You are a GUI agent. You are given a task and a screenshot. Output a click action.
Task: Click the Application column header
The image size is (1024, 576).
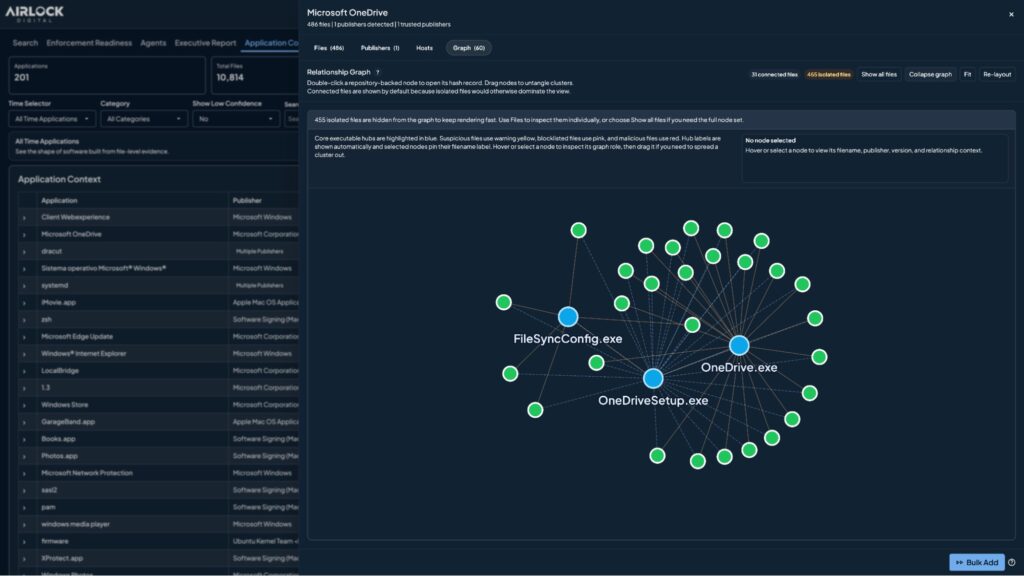[59, 200]
